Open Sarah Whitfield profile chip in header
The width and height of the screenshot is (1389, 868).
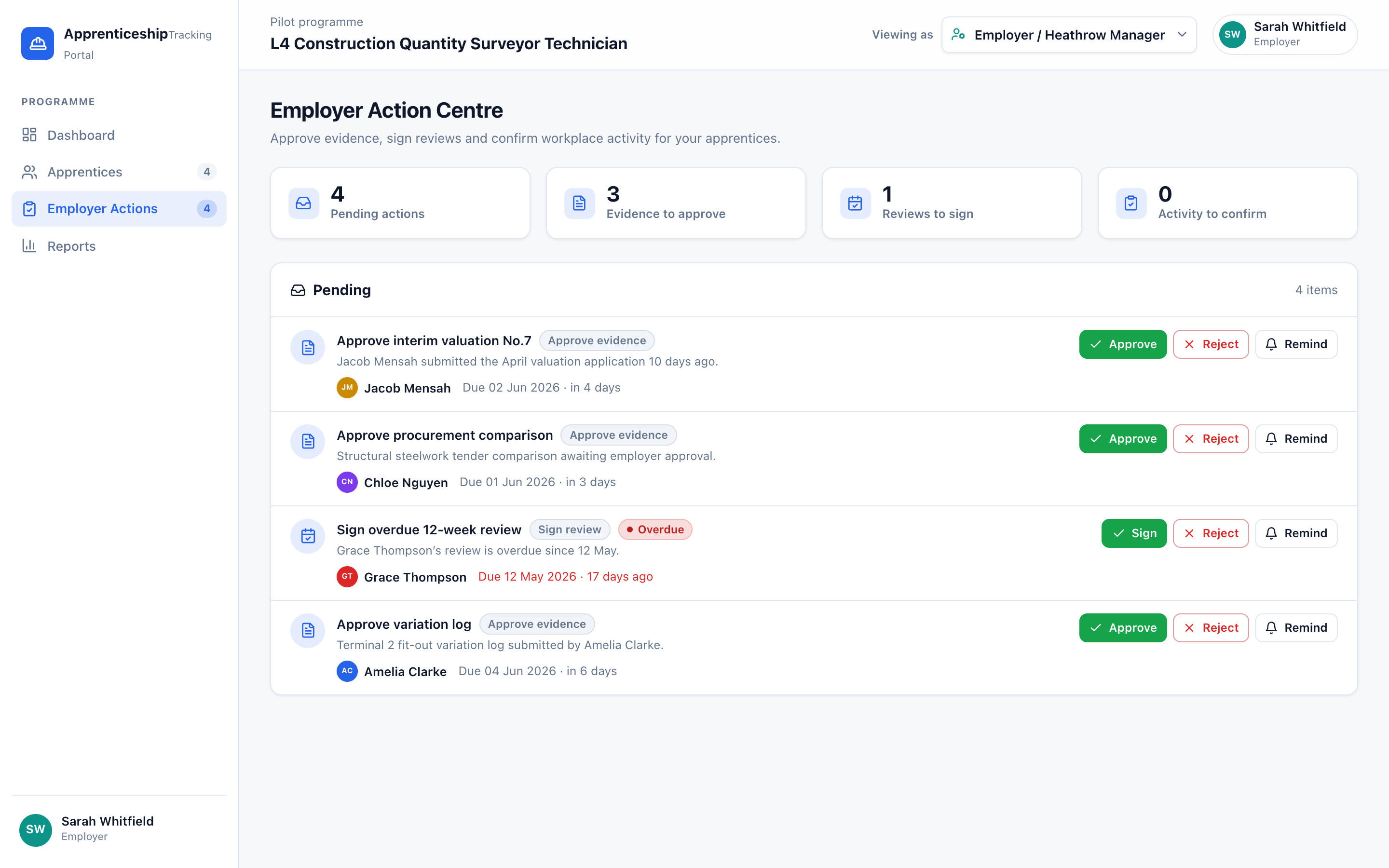click(x=1284, y=34)
